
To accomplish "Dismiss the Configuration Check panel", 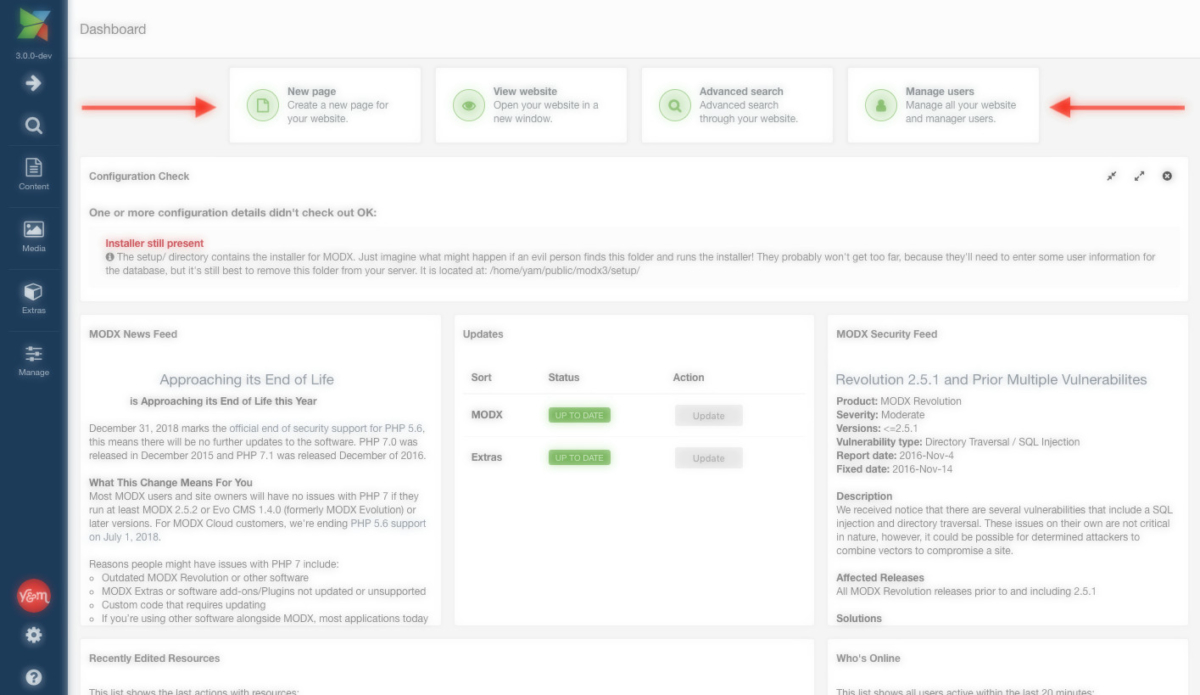I will click(1166, 176).
